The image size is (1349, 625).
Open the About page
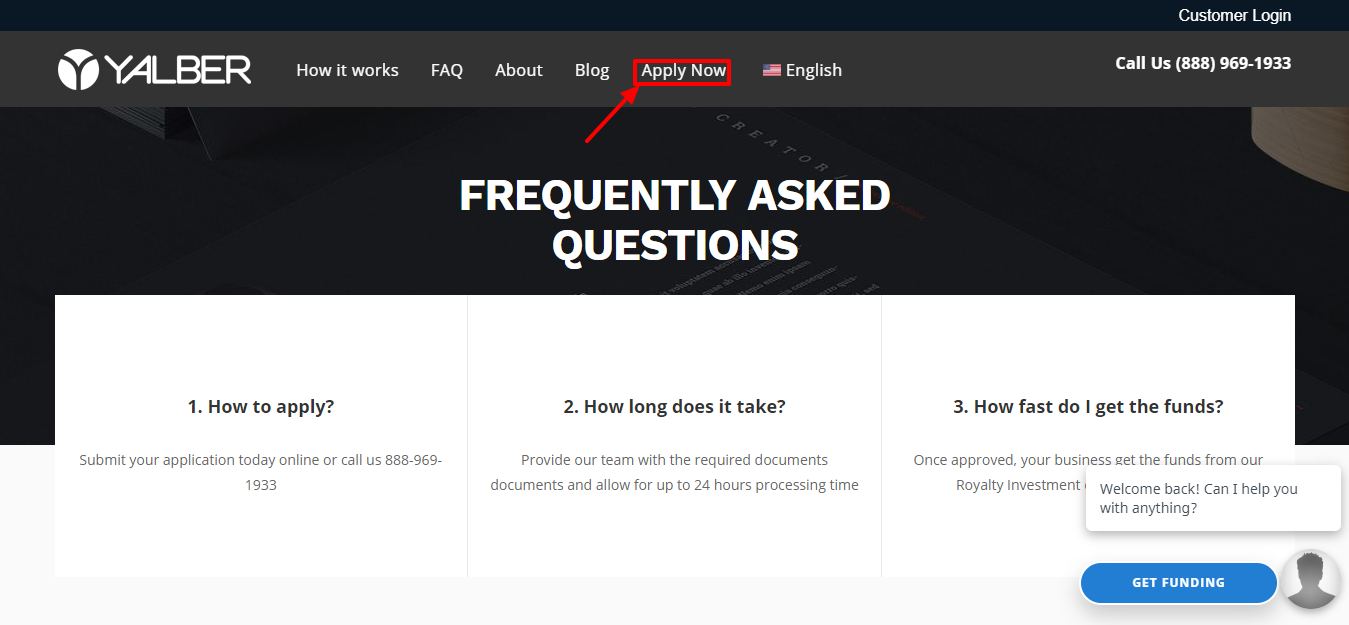[x=518, y=70]
